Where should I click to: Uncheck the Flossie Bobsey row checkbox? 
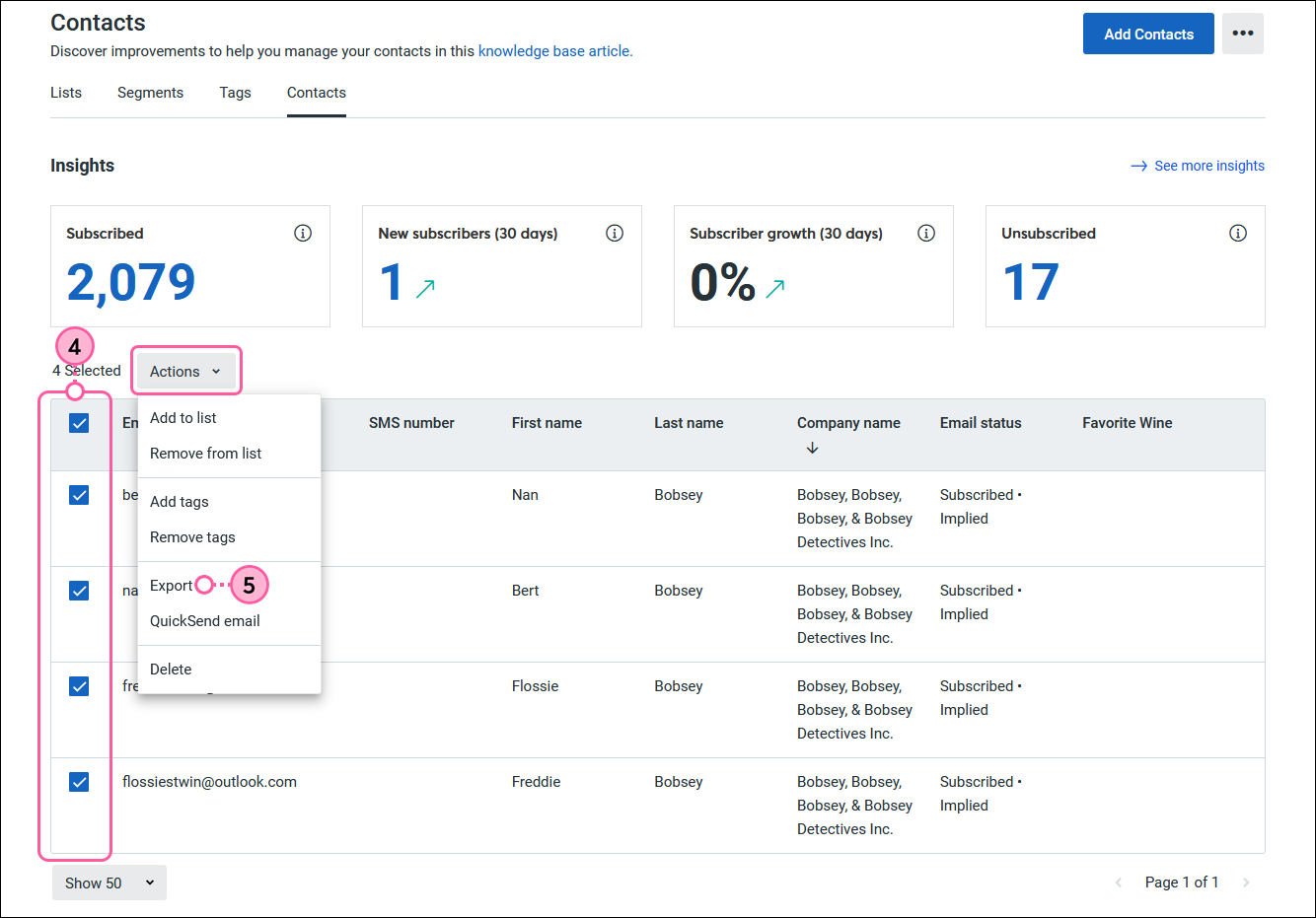tap(79, 686)
